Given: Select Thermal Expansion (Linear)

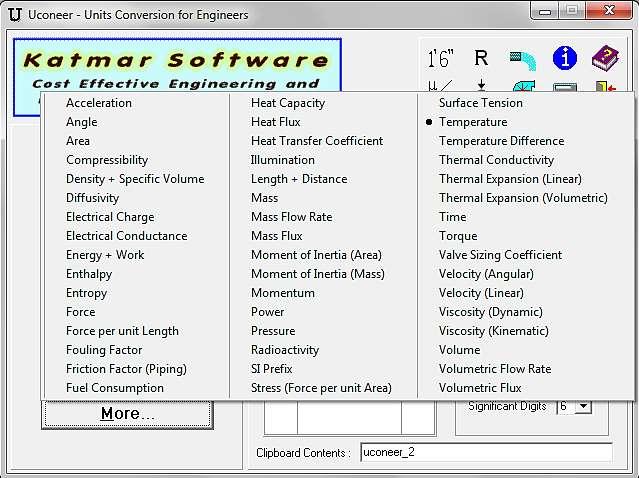Looking at the screenshot, I should point(510,179).
